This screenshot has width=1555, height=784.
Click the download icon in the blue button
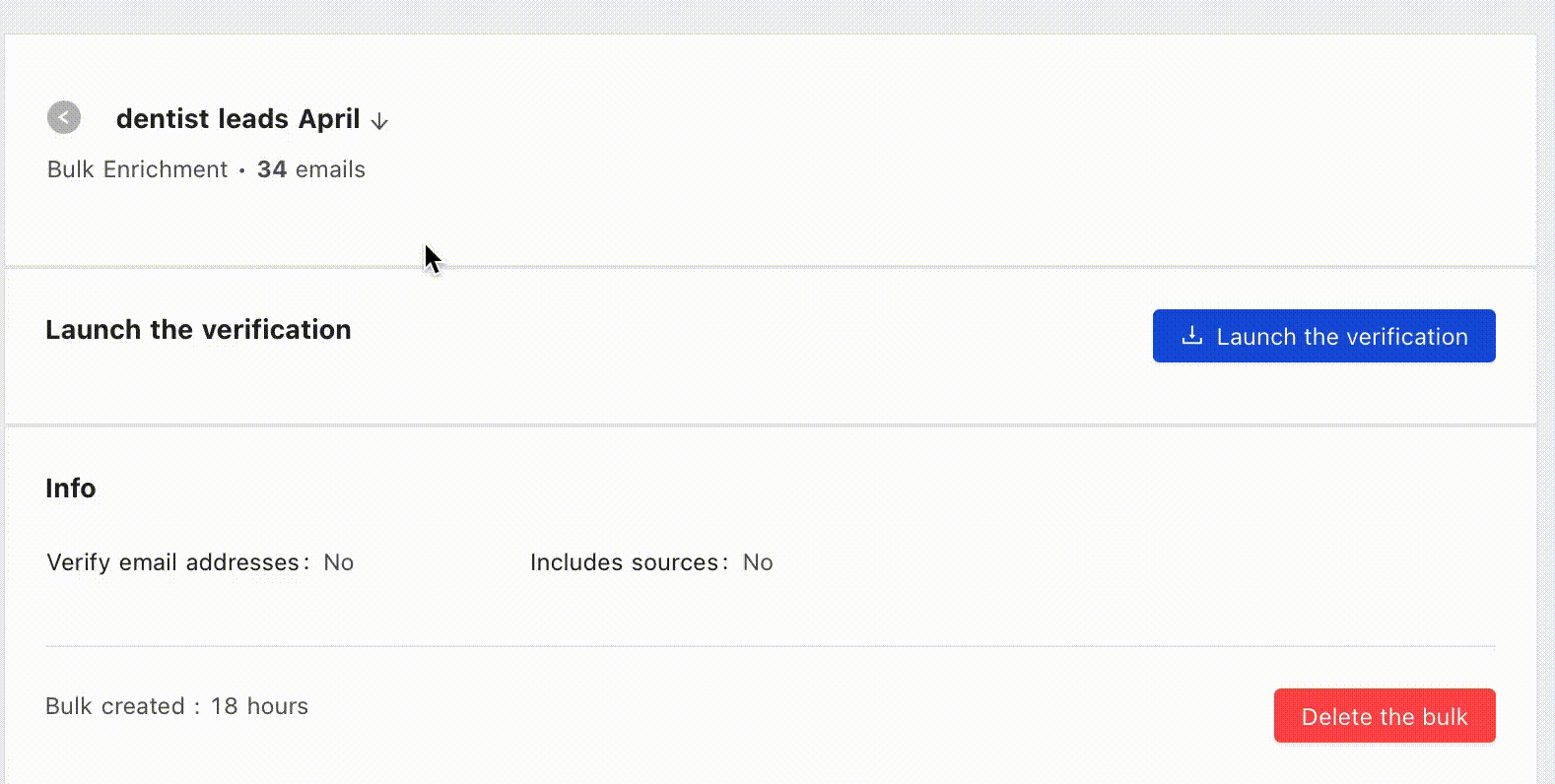pos(1191,336)
